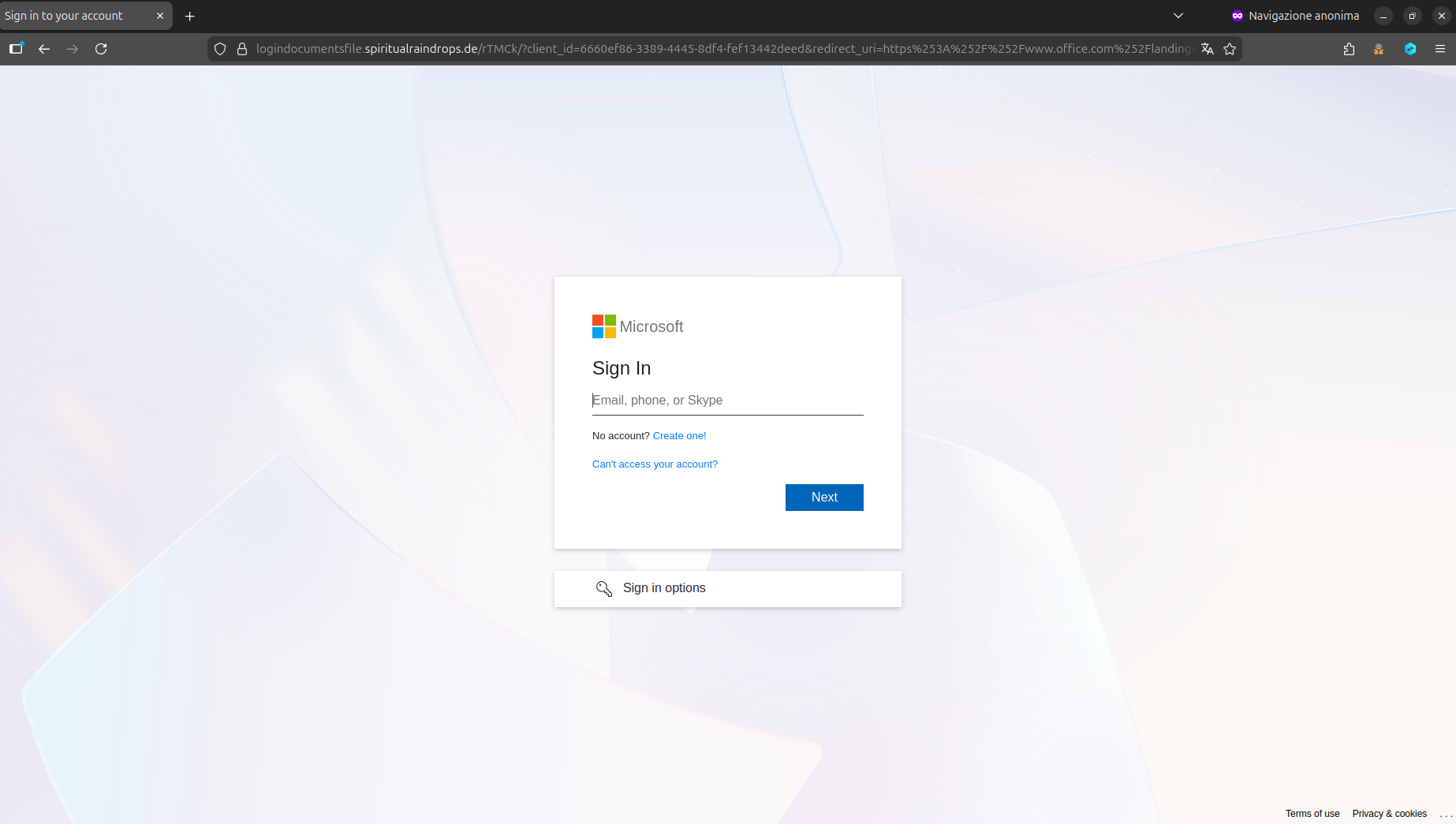Open a new tab with plus button
This screenshot has width=1456, height=824.
[189, 16]
